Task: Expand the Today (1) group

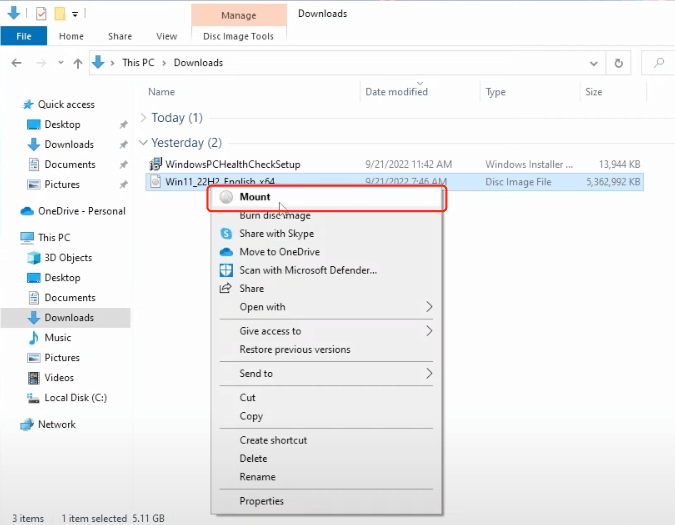Action: [x=144, y=117]
